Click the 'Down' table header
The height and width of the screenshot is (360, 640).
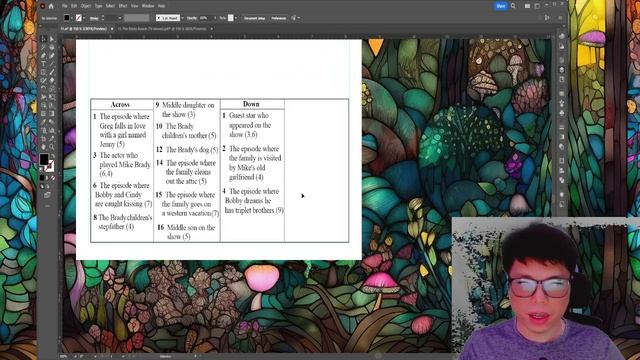coord(251,104)
